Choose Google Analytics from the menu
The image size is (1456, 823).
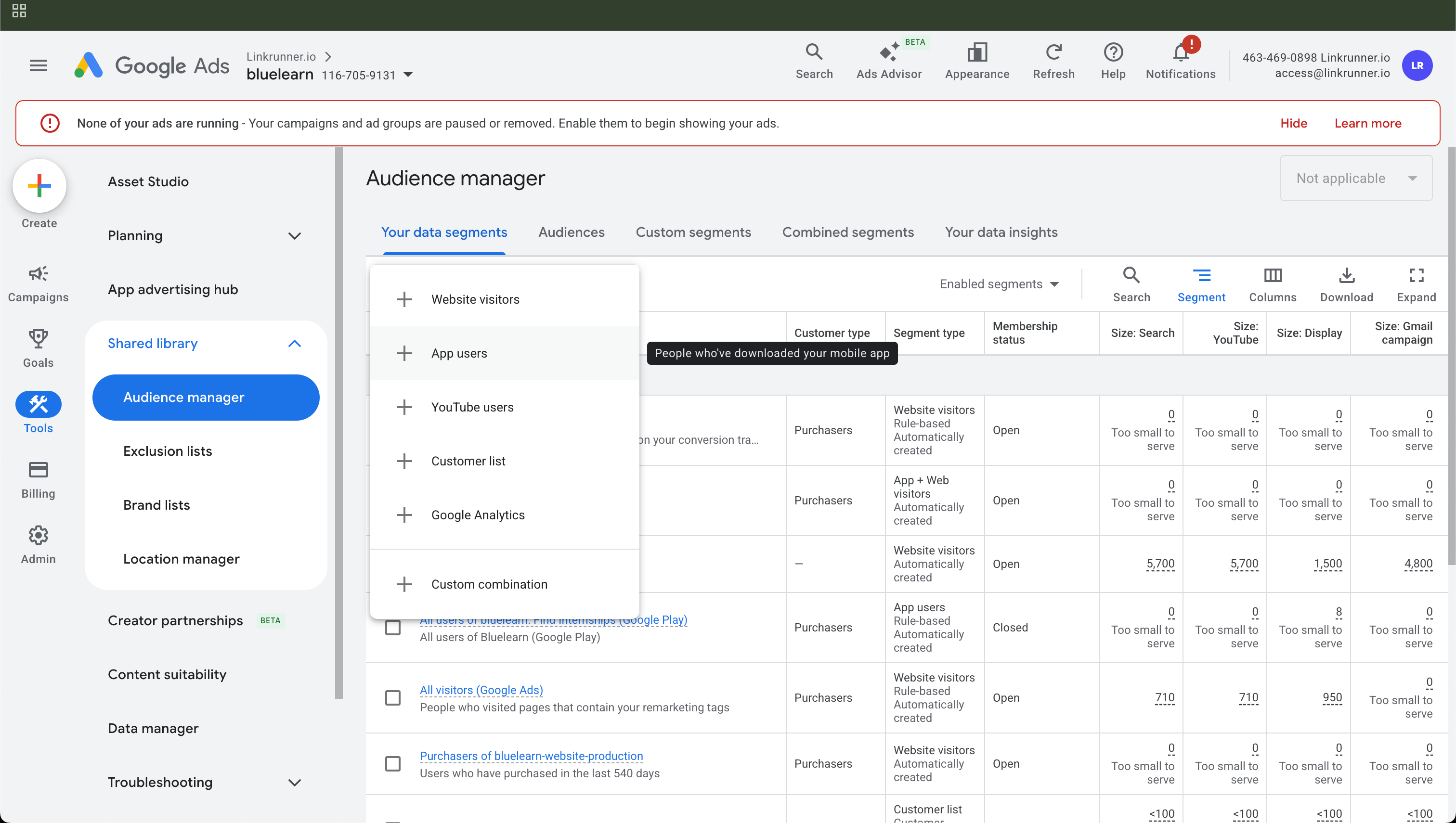pyautogui.click(x=505, y=515)
